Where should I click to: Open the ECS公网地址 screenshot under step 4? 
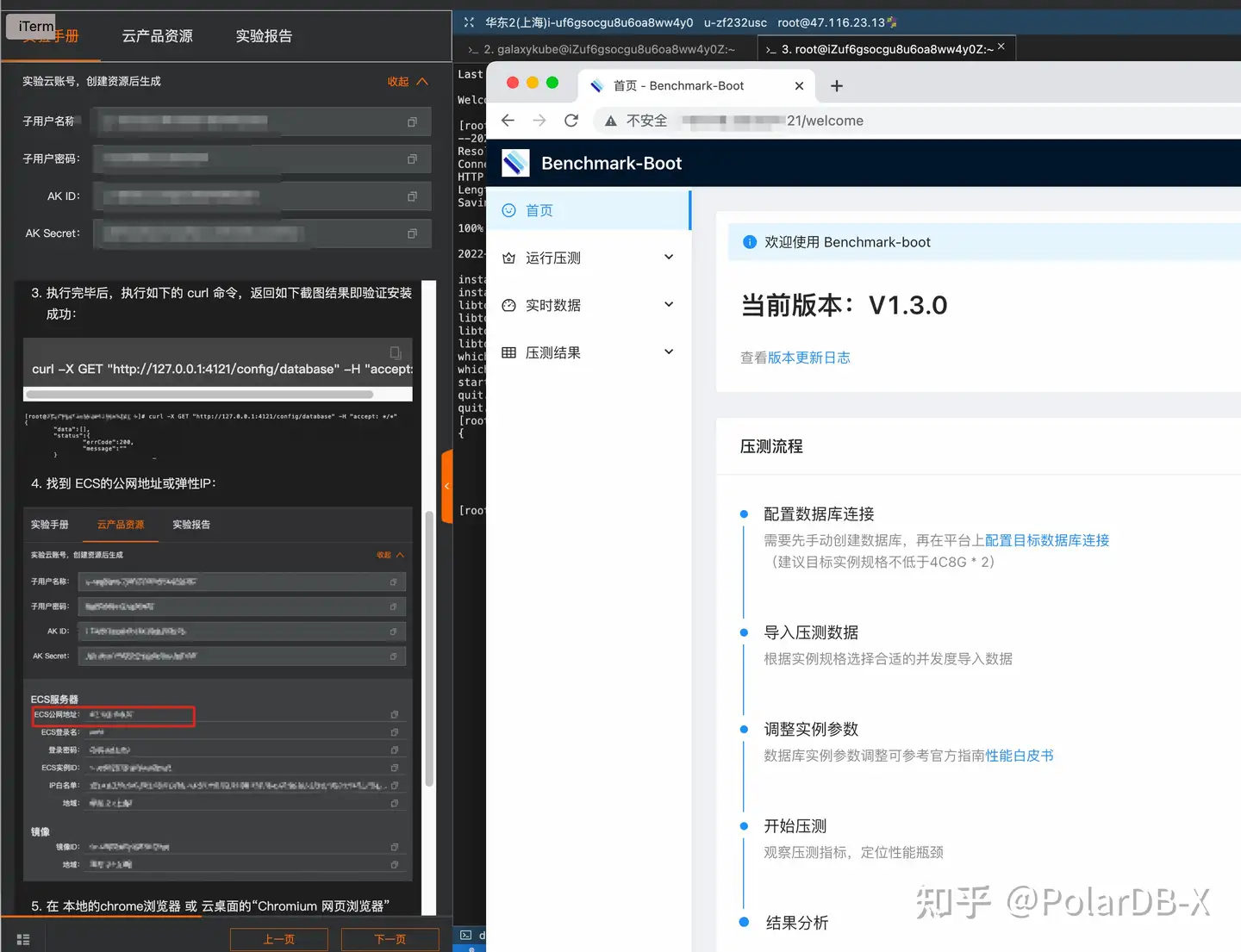[x=218, y=696]
